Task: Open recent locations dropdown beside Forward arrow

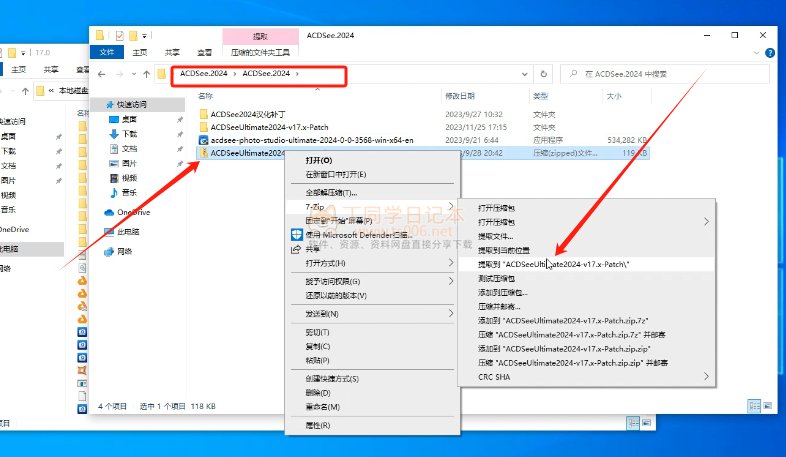Action: pos(133,74)
